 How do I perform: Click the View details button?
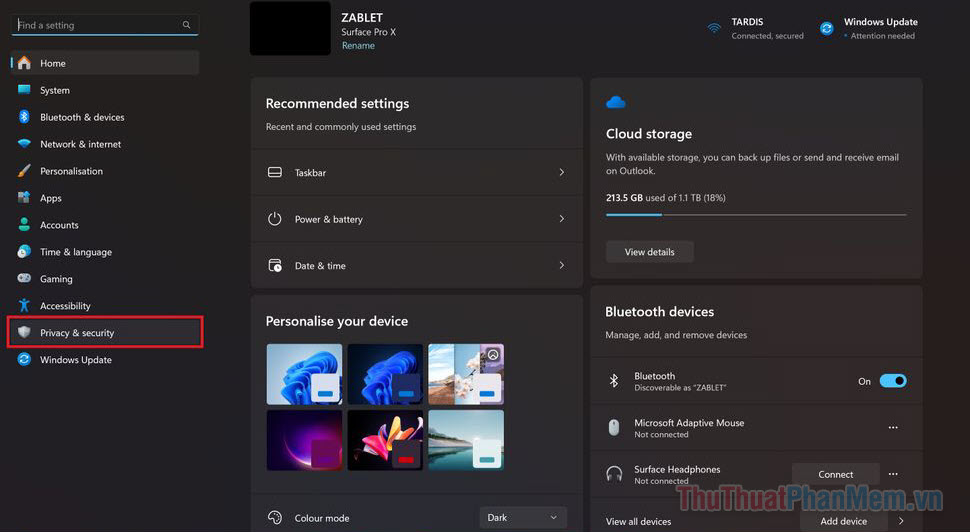pos(650,252)
